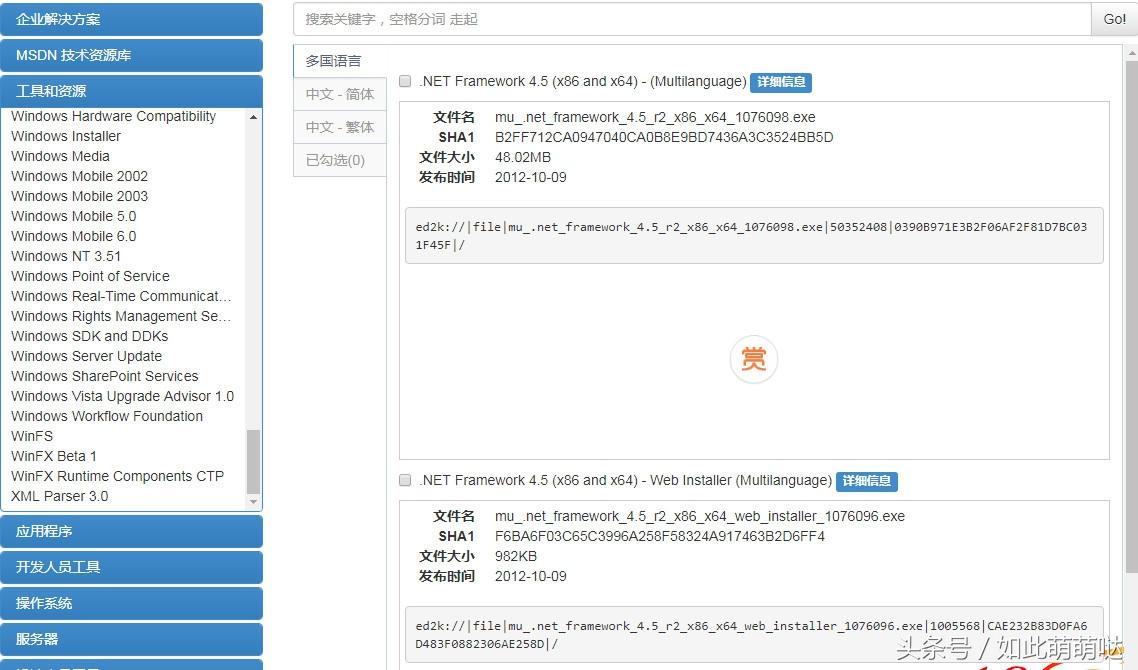Click the sidebar list scroll-up arrow

[x=253, y=117]
